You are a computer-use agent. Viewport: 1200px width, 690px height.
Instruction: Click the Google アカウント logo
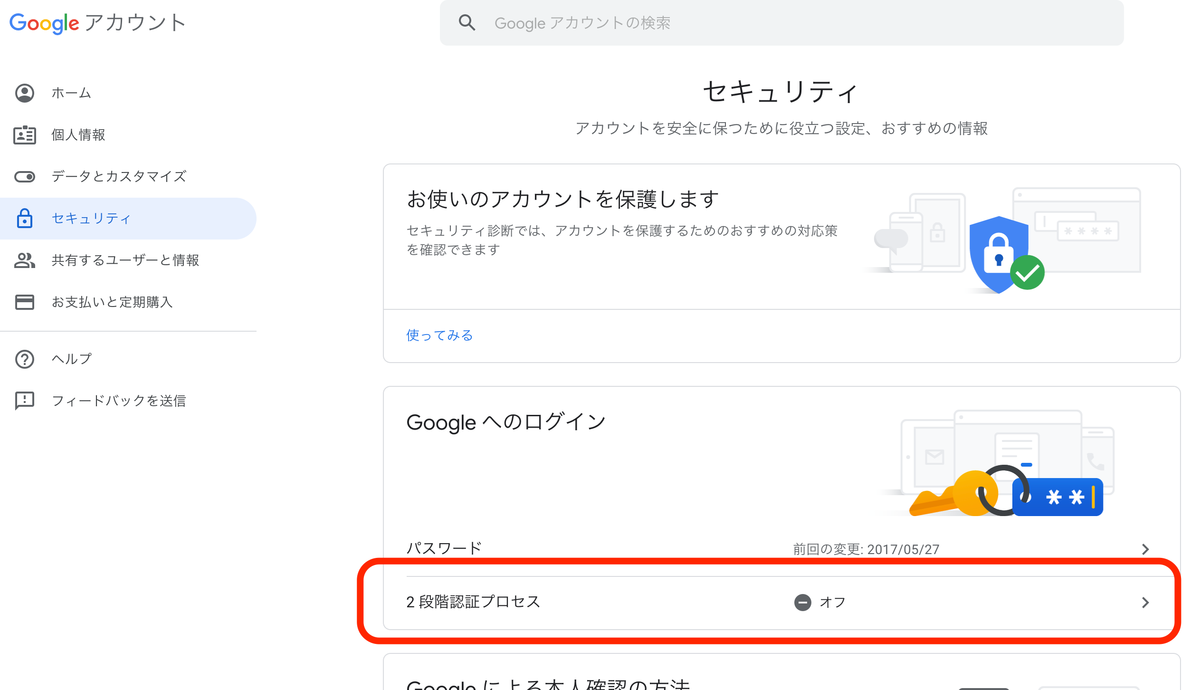pyautogui.click(x=98, y=23)
